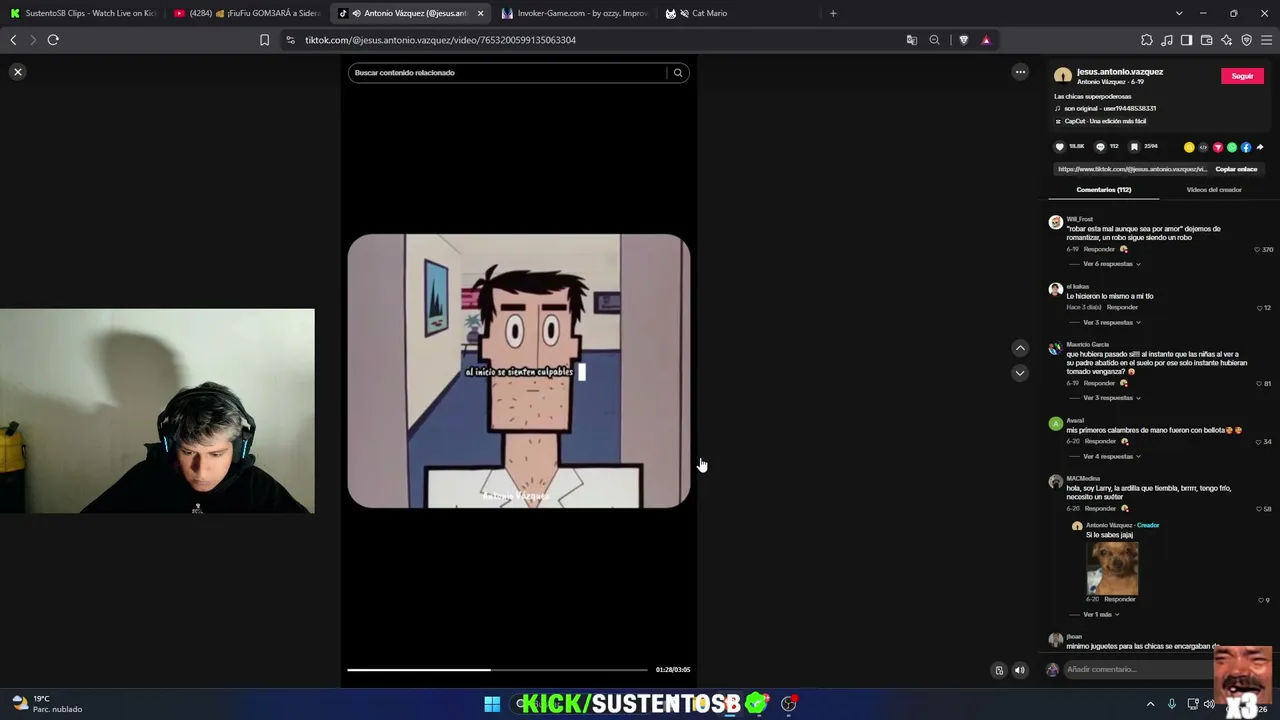Close the Antonio Vázquez TikTok tab
This screenshot has width=1280, height=720.
[x=480, y=13]
